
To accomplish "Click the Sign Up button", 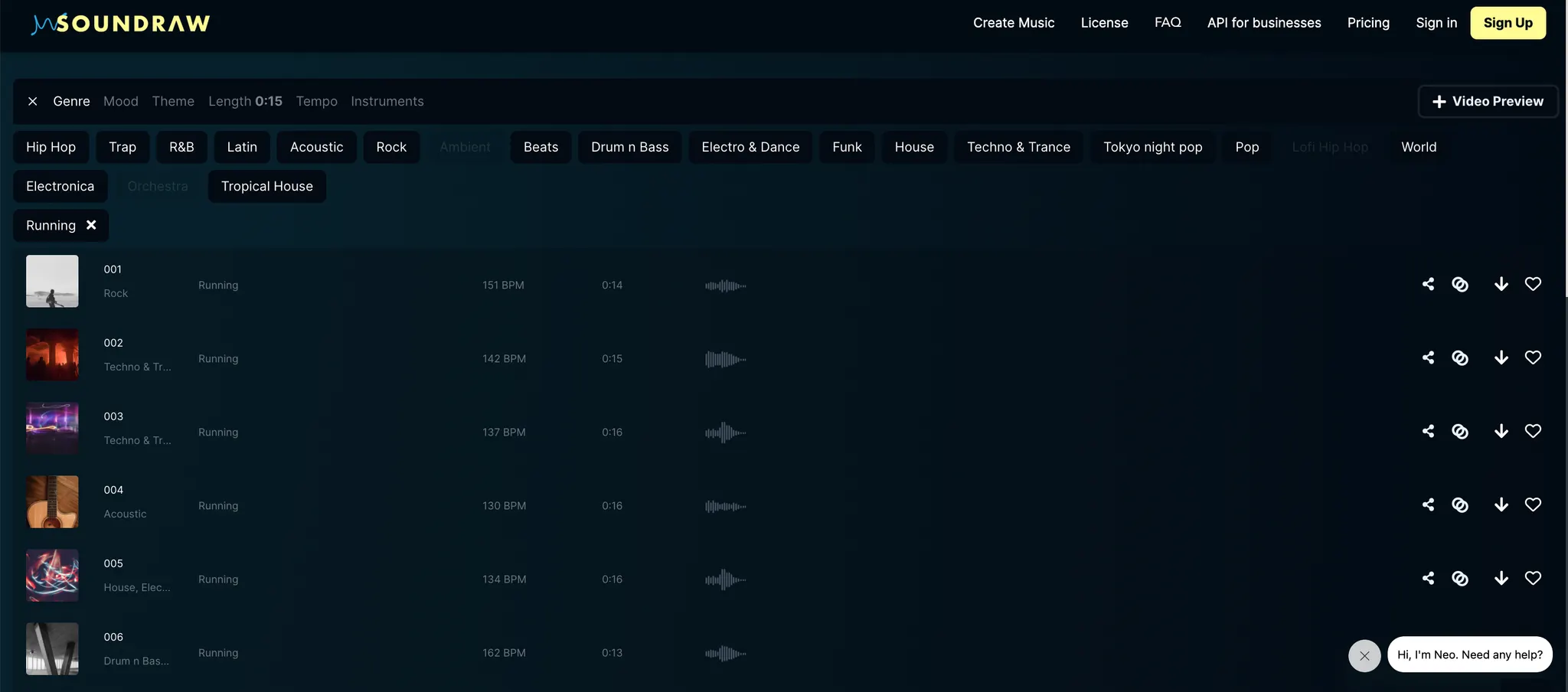I will click(x=1508, y=23).
